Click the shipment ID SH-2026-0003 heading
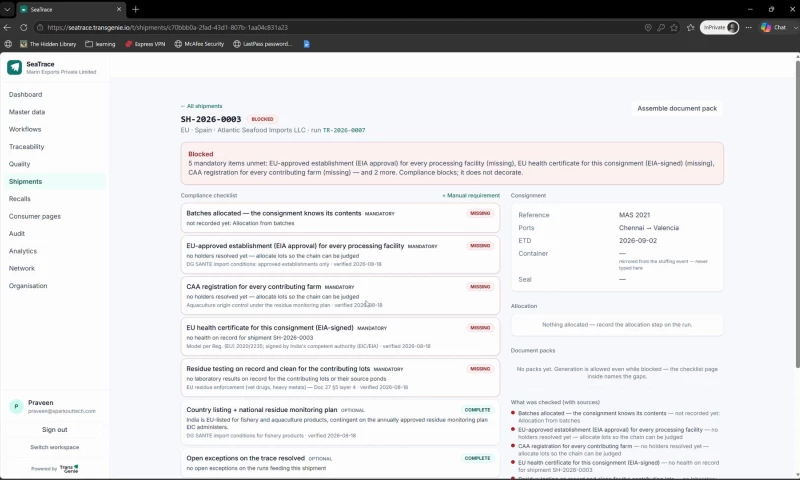The image size is (800, 480). (211, 119)
